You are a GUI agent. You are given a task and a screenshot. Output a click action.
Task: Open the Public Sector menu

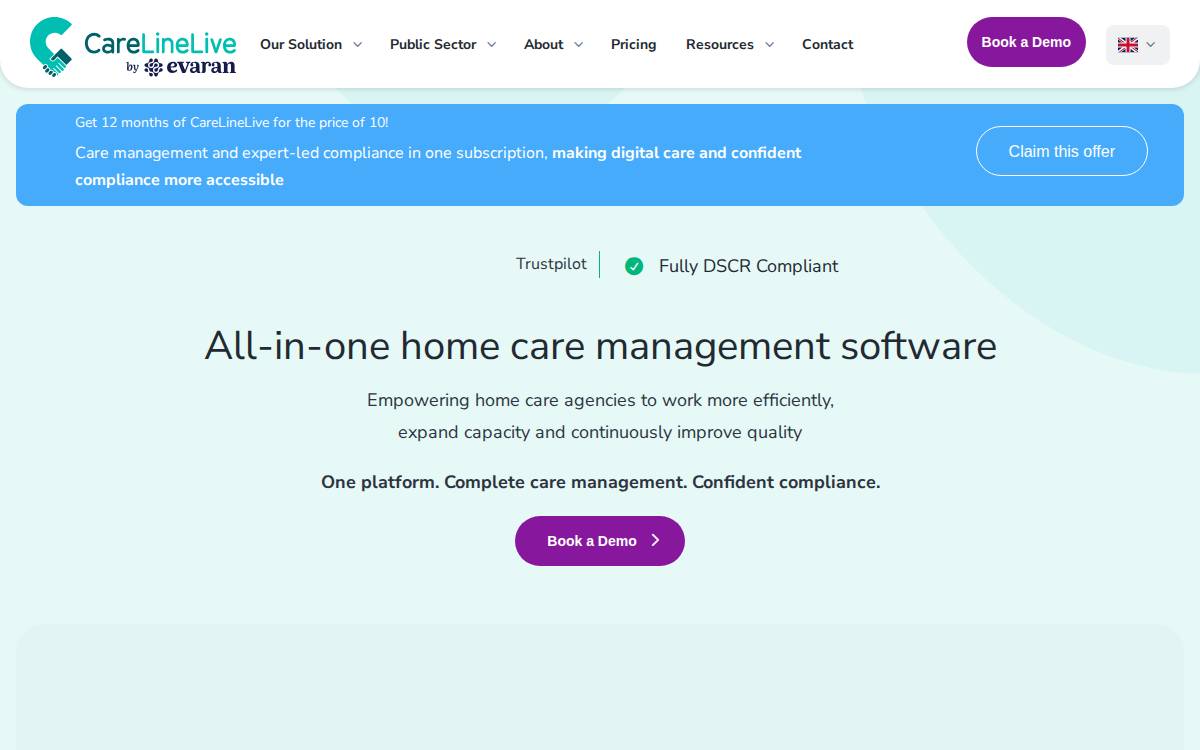[x=433, y=44]
